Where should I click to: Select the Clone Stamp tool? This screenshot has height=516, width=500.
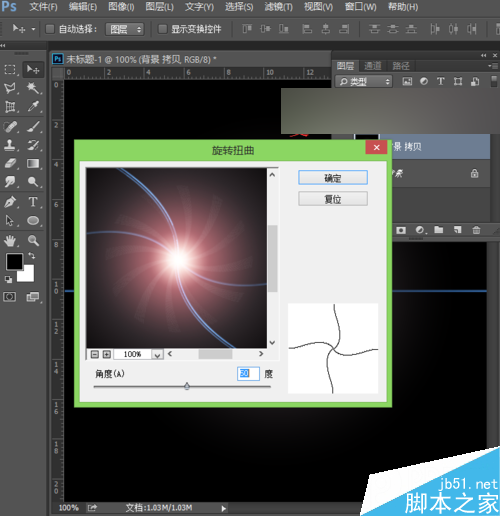click(10, 145)
